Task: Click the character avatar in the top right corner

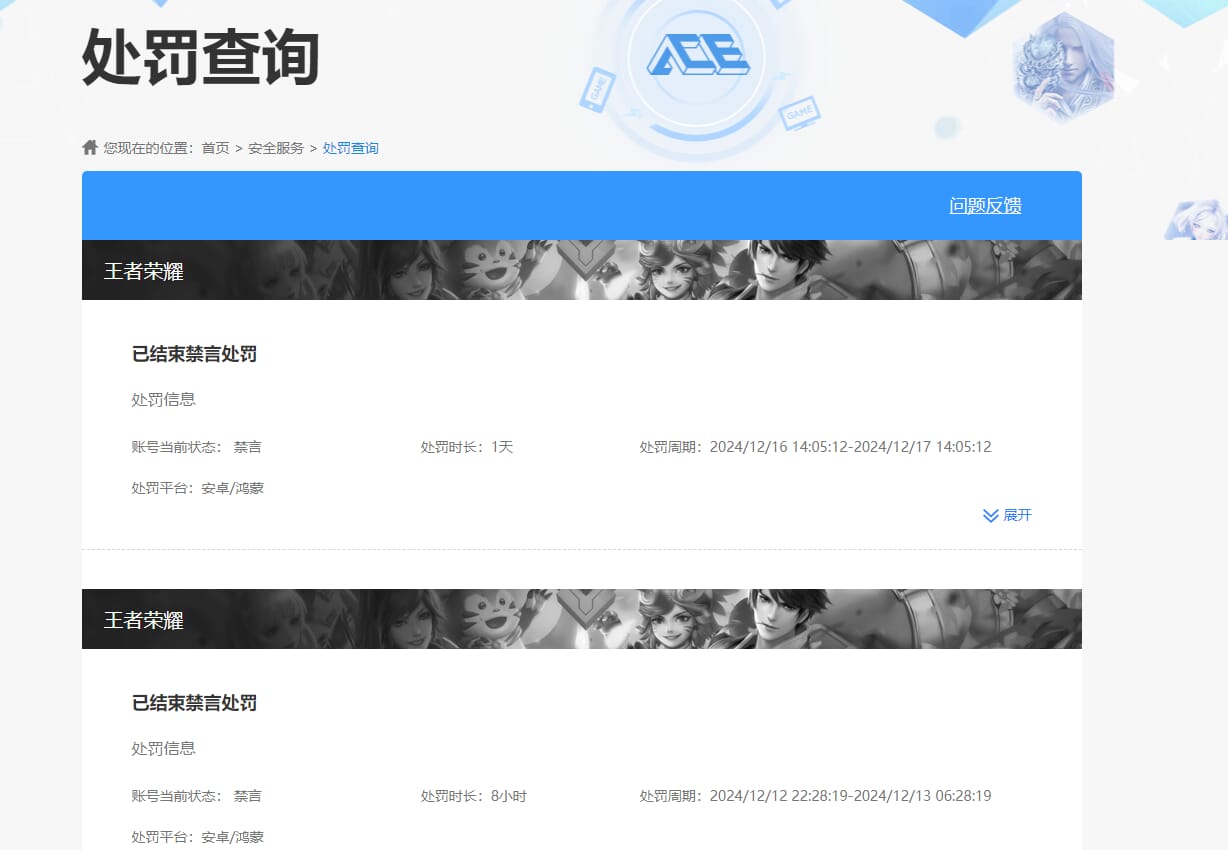Action: 1063,62
